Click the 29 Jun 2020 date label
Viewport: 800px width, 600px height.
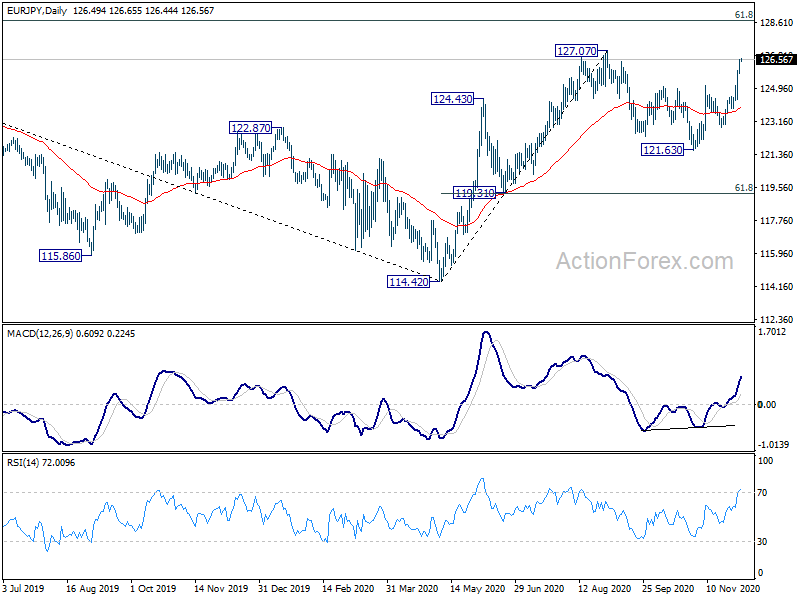pos(539,588)
